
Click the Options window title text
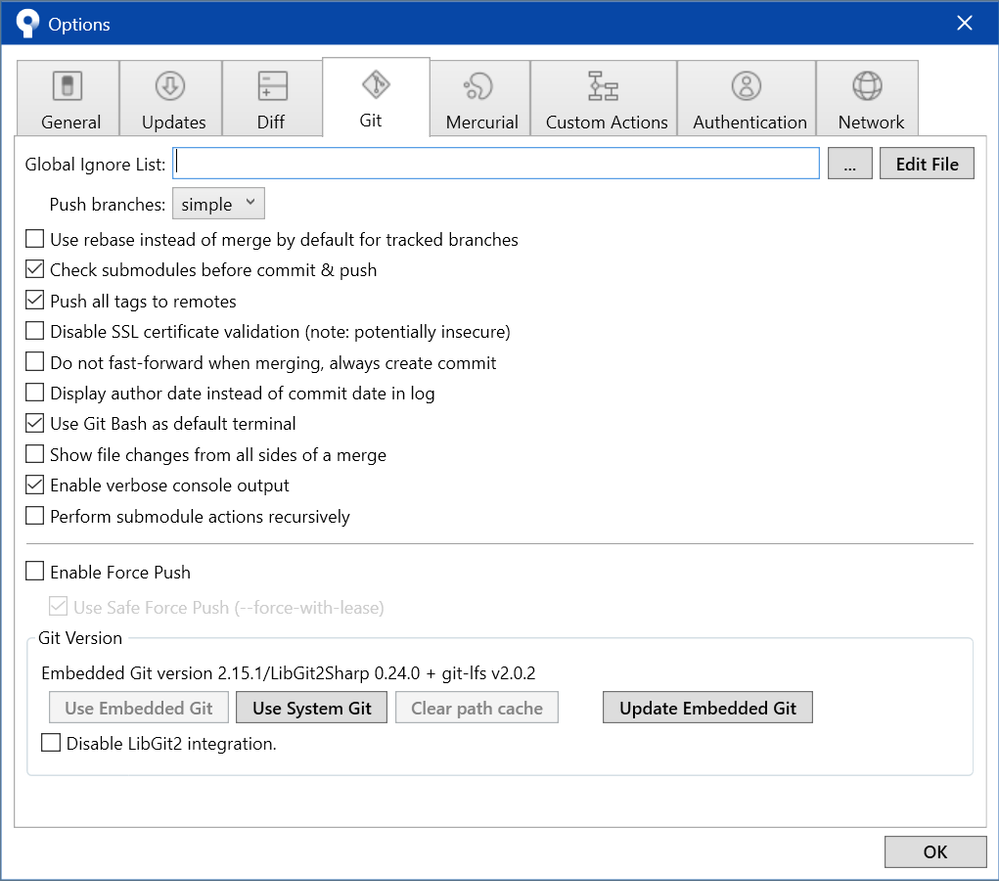click(x=79, y=24)
